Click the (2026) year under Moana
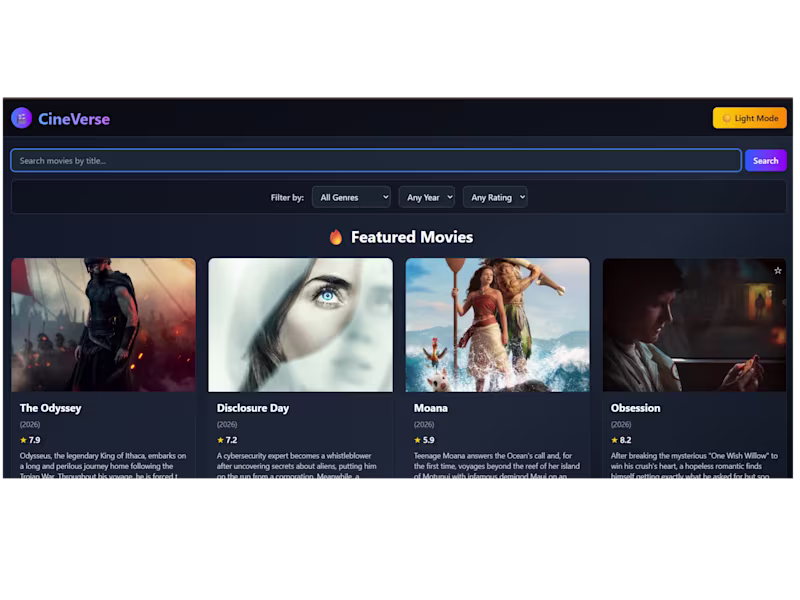The image size is (800, 600). pyautogui.click(x=424, y=424)
